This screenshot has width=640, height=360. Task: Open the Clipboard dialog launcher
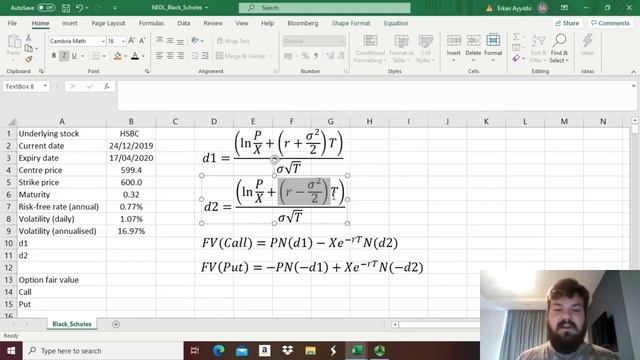click(41, 71)
